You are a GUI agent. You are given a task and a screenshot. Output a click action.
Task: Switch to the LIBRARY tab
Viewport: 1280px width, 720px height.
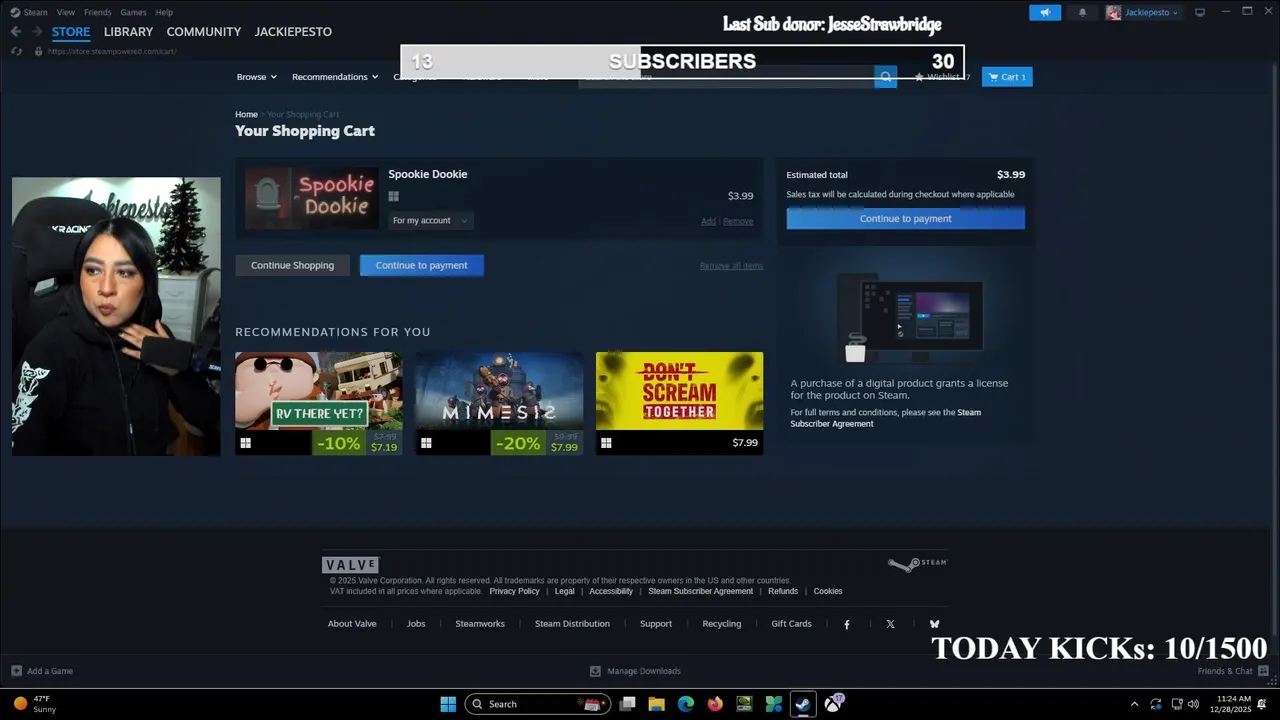point(128,32)
